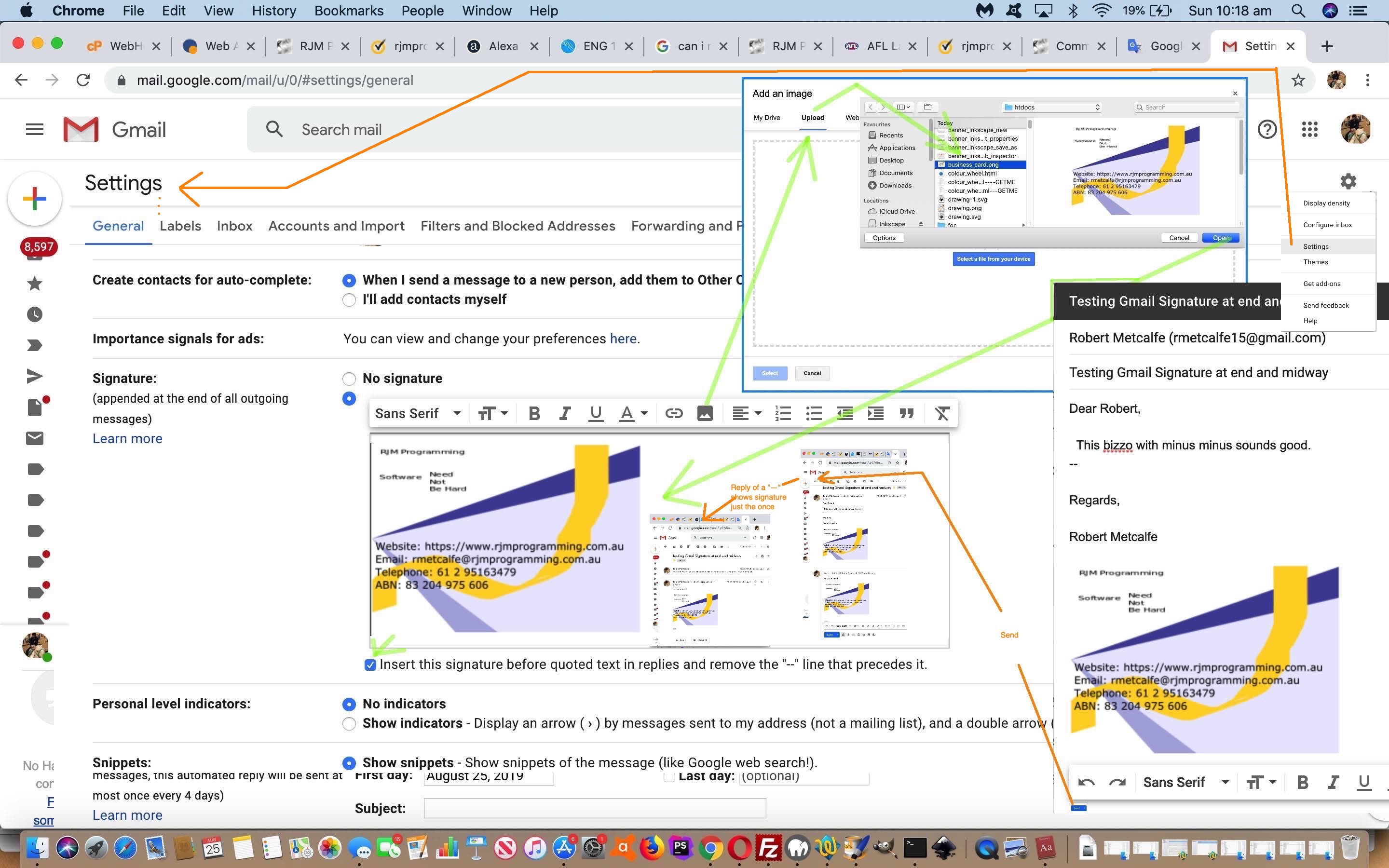The image size is (1389, 868).
Task: Select the "No signature" radio button
Action: pyautogui.click(x=348, y=379)
